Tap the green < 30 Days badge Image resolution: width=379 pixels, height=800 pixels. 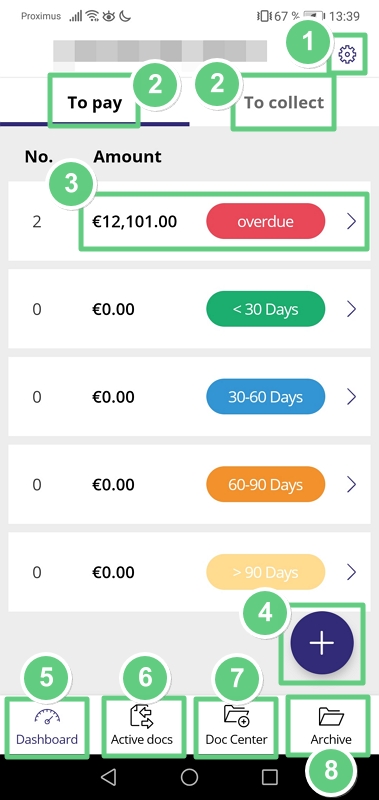(265, 309)
